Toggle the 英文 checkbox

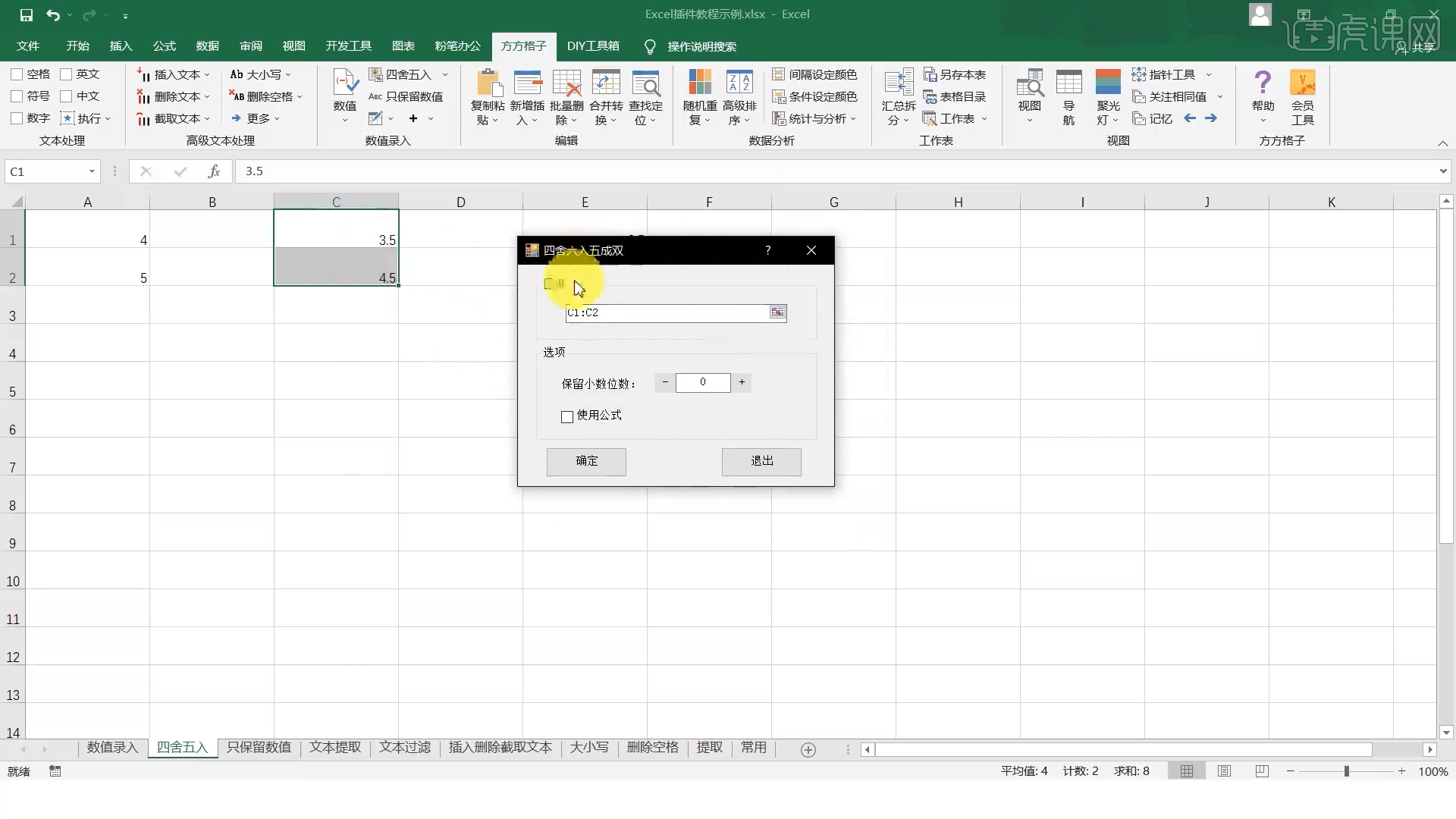click(x=66, y=74)
